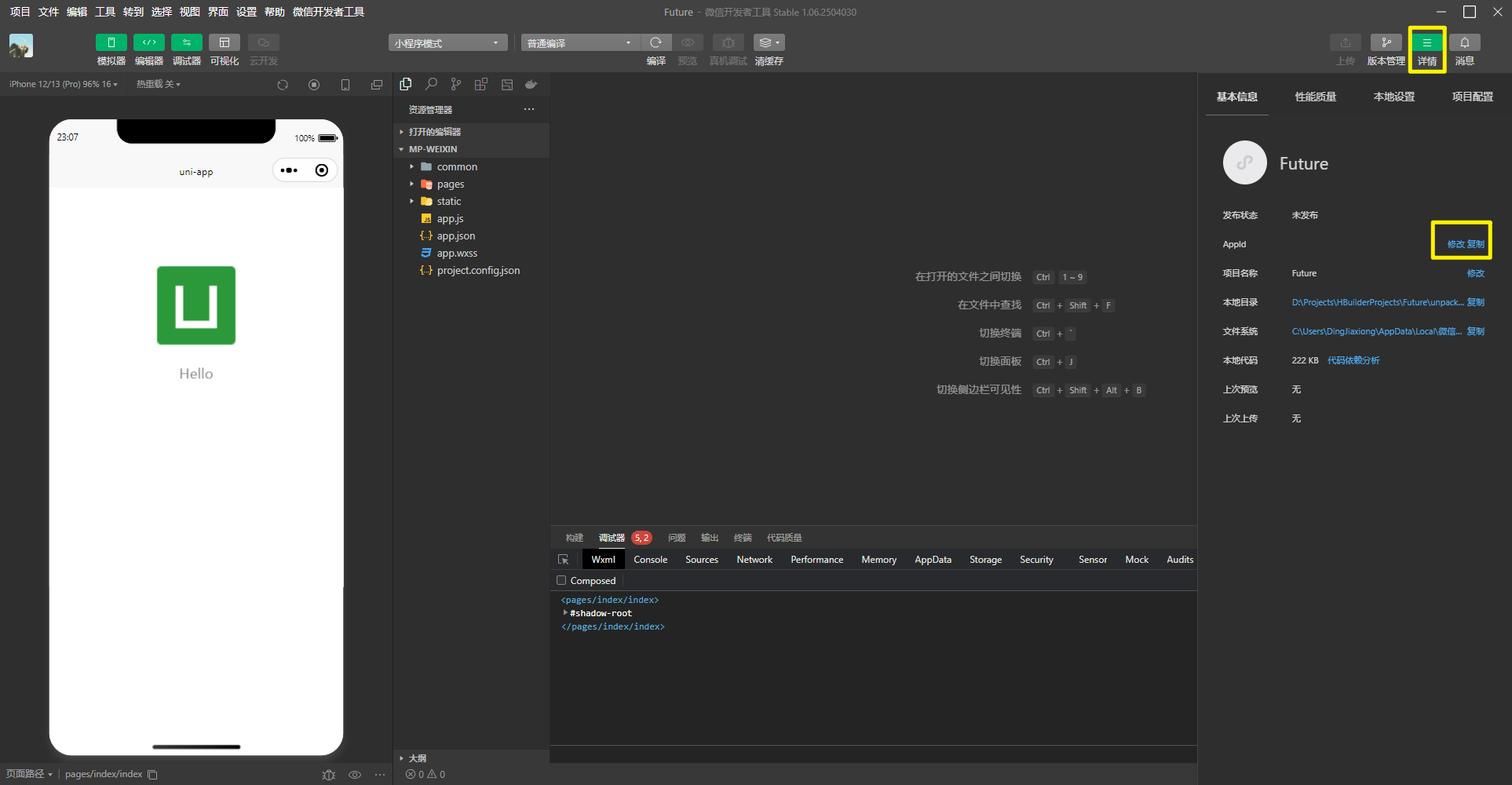Open the 资源管理器 more options ellipsis
The width and height of the screenshot is (1512, 785).
click(529, 109)
